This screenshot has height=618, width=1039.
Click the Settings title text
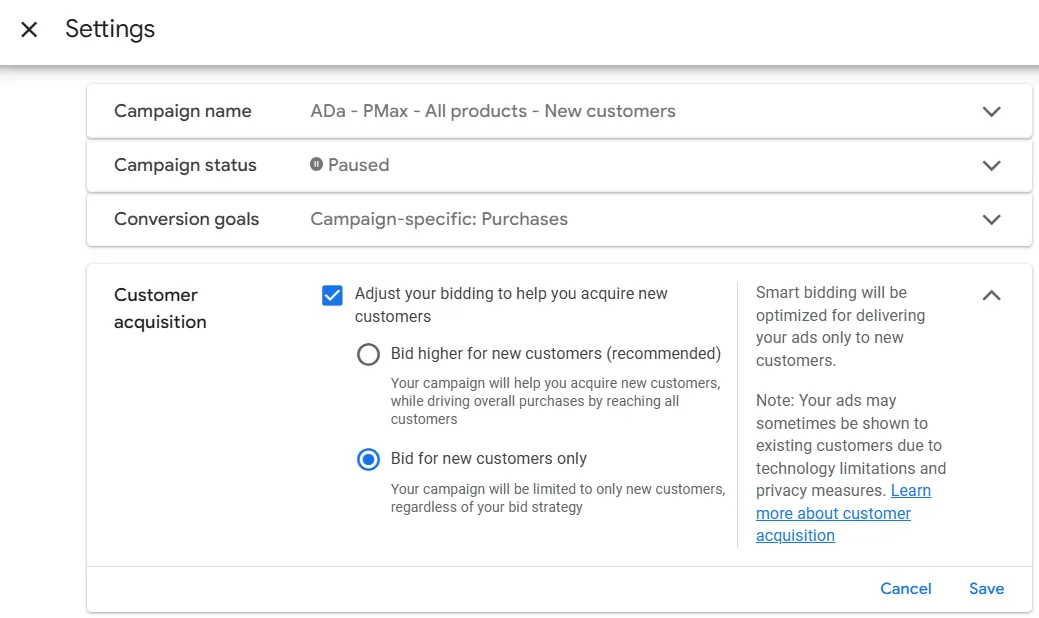(x=110, y=29)
